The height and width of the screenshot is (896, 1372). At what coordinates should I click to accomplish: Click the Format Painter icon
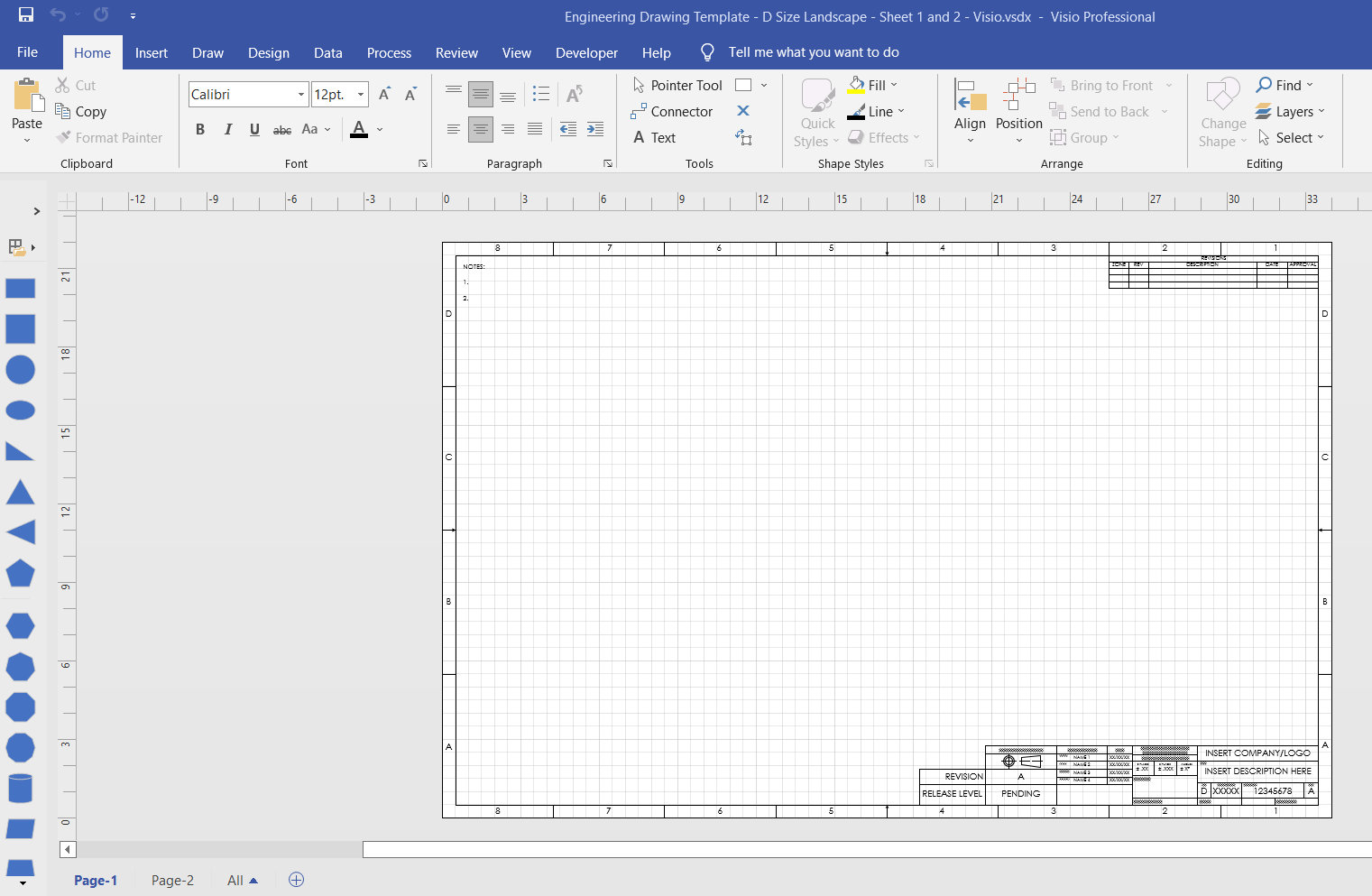pyautogui.click(x=61, y=137)
